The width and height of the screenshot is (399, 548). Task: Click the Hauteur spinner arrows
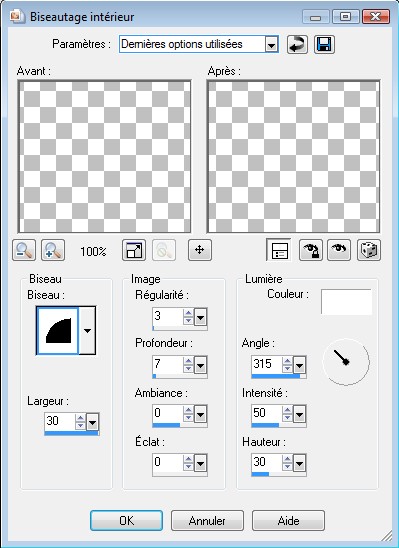(287, 463)
